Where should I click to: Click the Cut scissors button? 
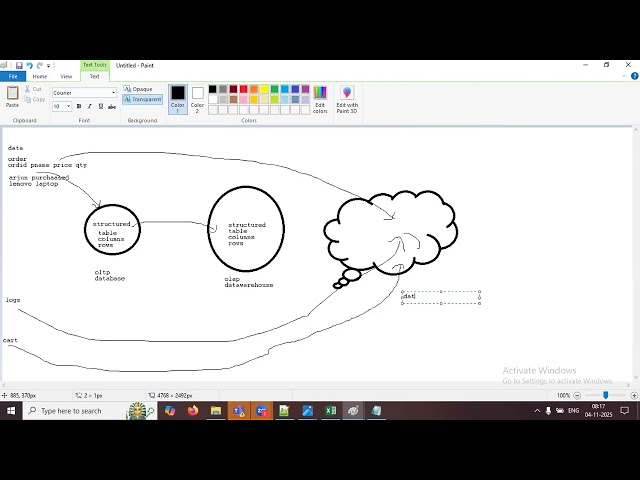(33, 89)
